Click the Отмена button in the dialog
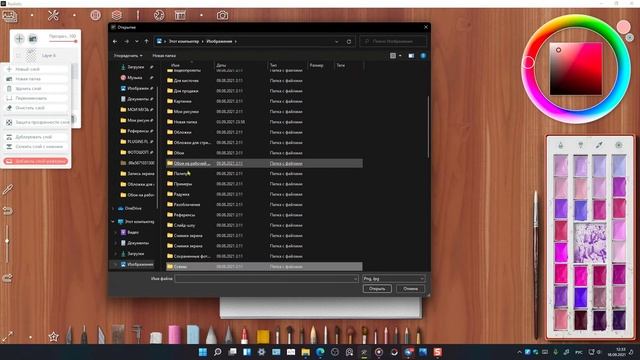640x360 pixels. [411, 289]
